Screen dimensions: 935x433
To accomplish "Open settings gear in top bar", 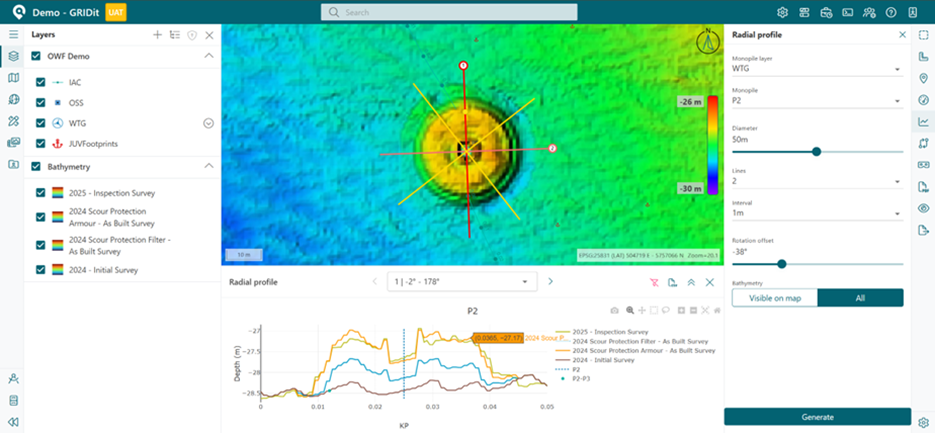I will coord(783,12).
